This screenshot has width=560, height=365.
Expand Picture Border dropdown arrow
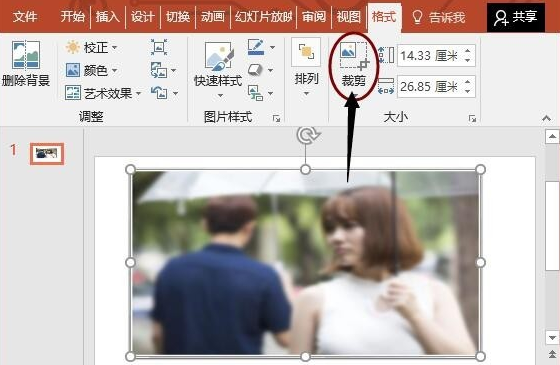(x=272, y=48)
